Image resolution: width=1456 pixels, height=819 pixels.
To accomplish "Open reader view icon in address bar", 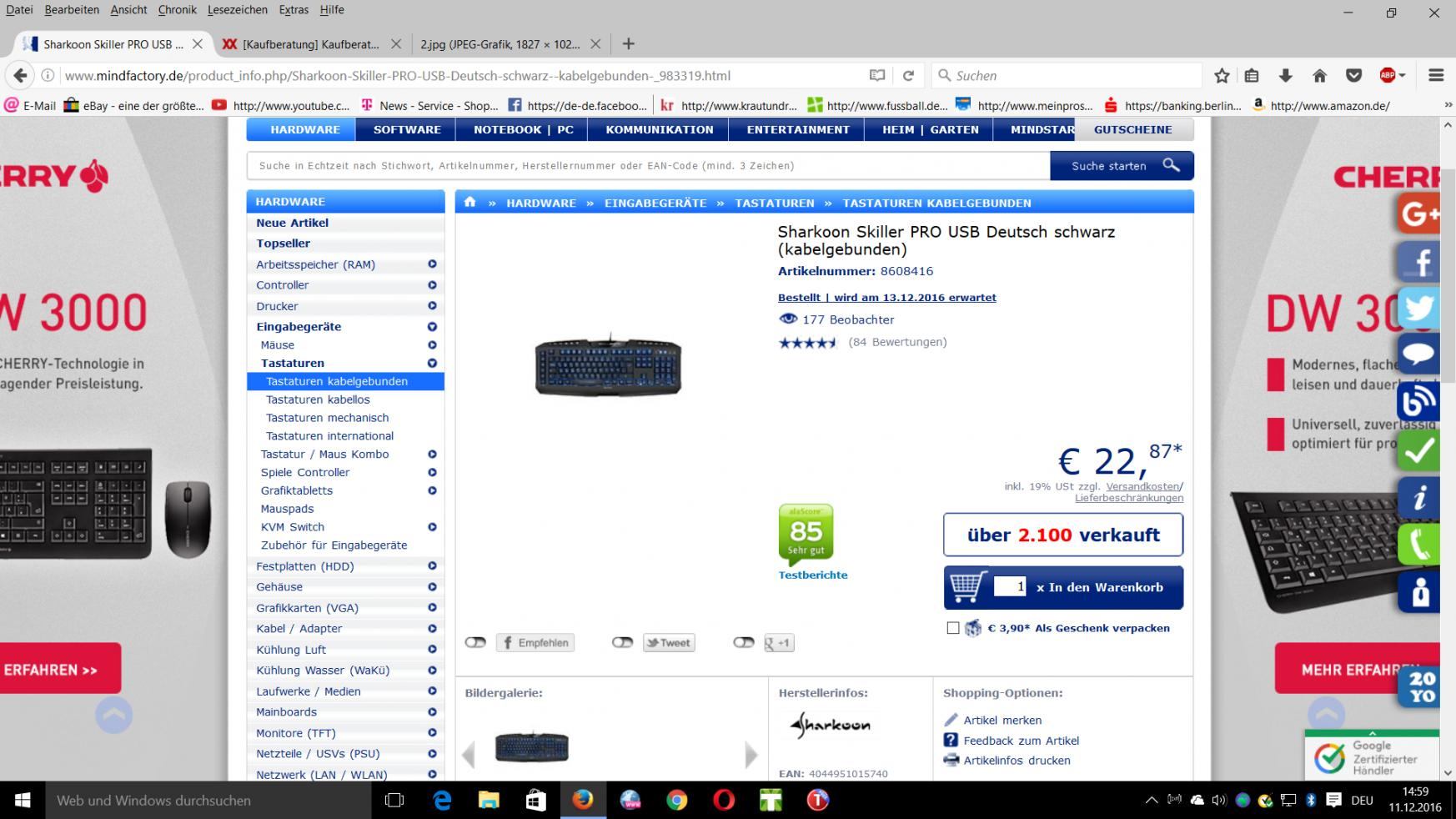I will (x=876, y=75).
